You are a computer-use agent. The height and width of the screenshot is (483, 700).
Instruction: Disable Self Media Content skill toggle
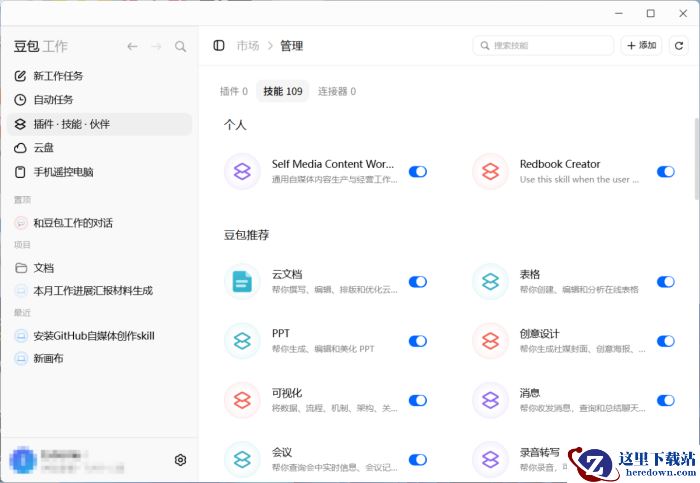click(x=418, y=171)
